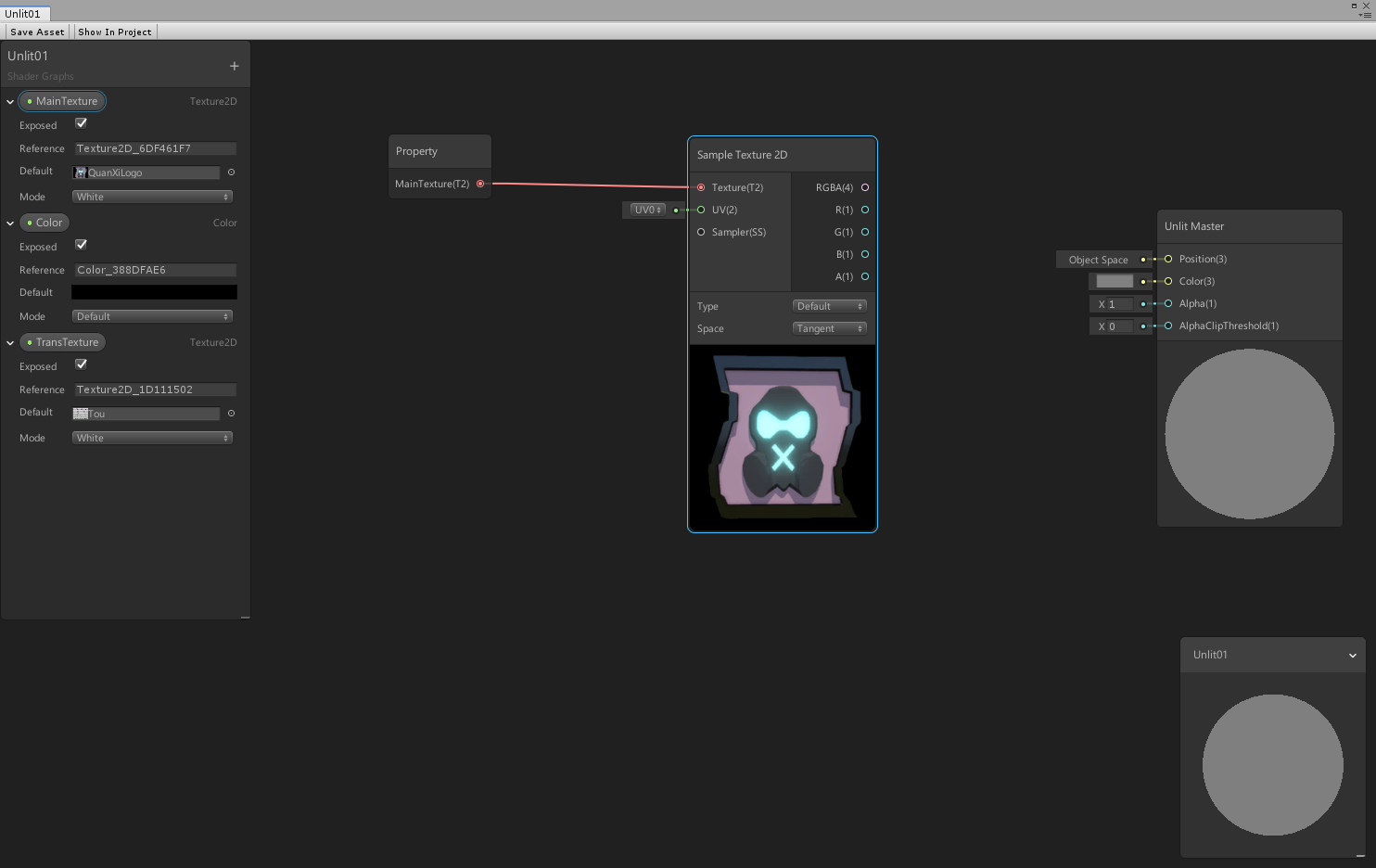Click the red Texture(T2) port on Sample Texture 2D
Screen dimensions: 1376x868
[x=700, y=186]
